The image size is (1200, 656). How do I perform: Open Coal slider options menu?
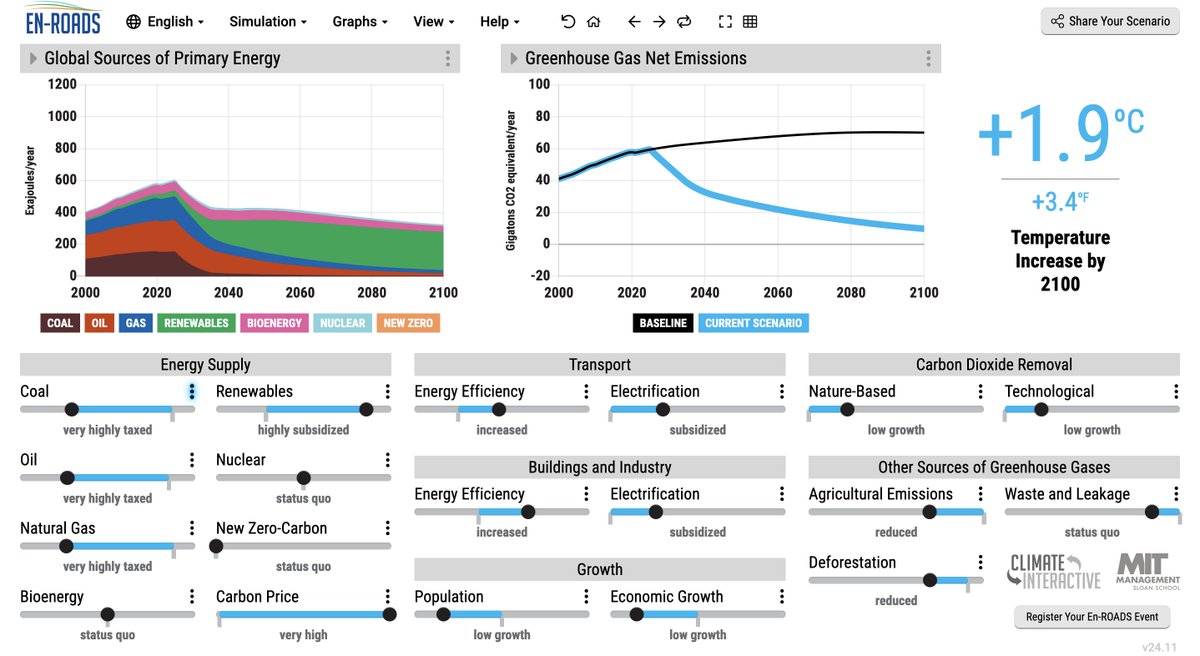click(x=191, y=391)
